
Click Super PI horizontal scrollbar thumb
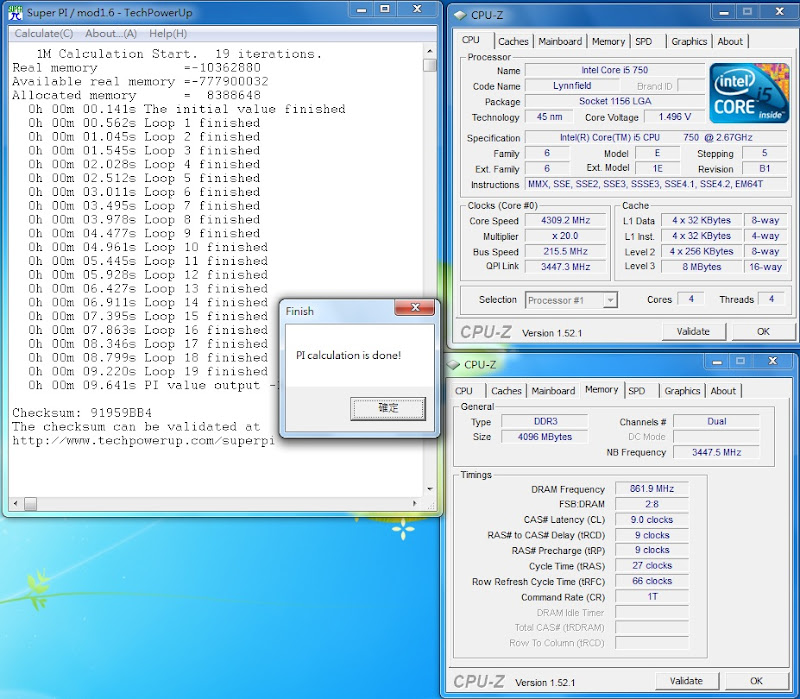pos(30,504)
